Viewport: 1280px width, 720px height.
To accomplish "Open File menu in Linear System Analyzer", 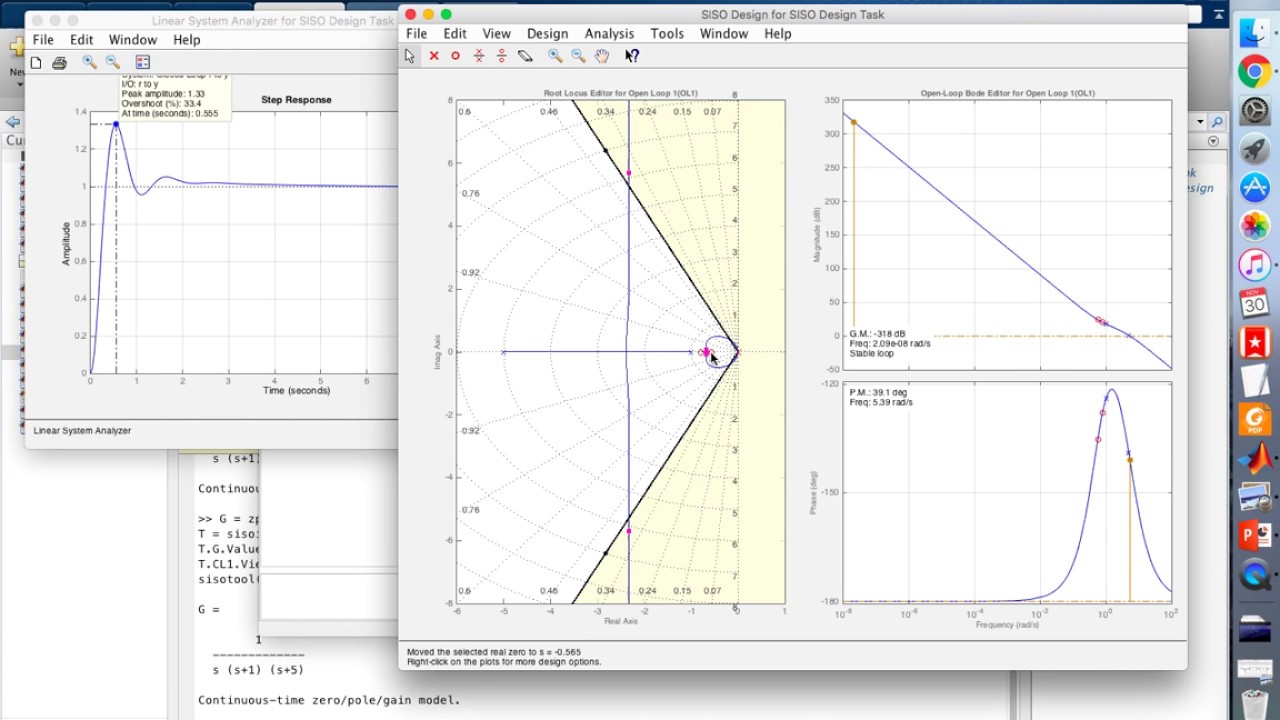I will click(43, 40).
